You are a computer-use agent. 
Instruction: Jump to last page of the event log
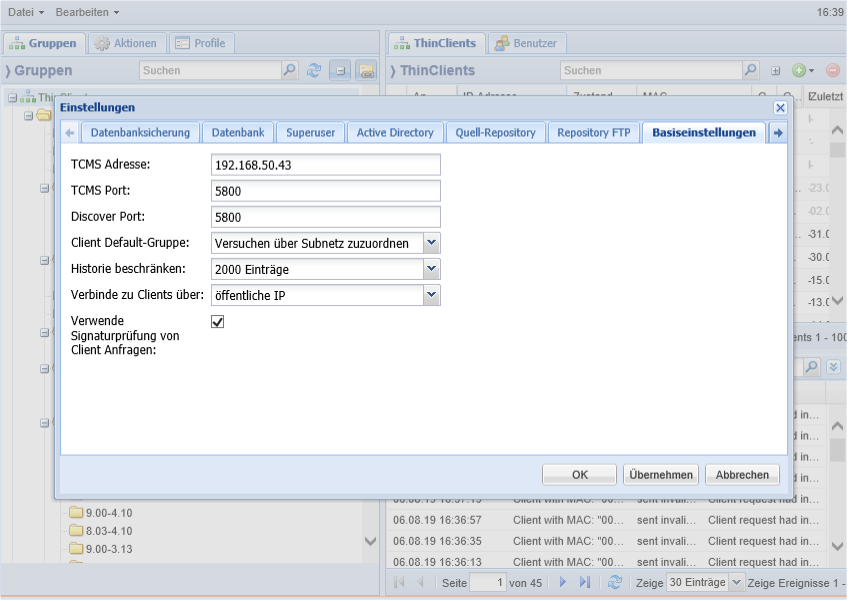click(585, 582)
